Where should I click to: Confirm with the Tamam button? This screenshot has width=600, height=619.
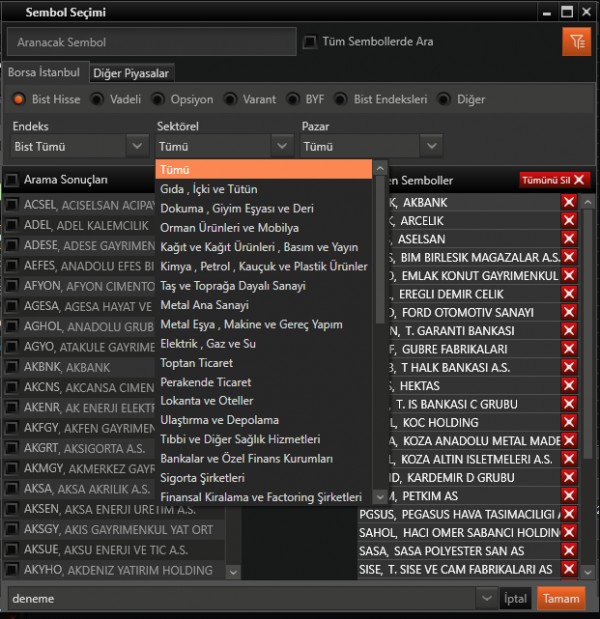[561, 598]
